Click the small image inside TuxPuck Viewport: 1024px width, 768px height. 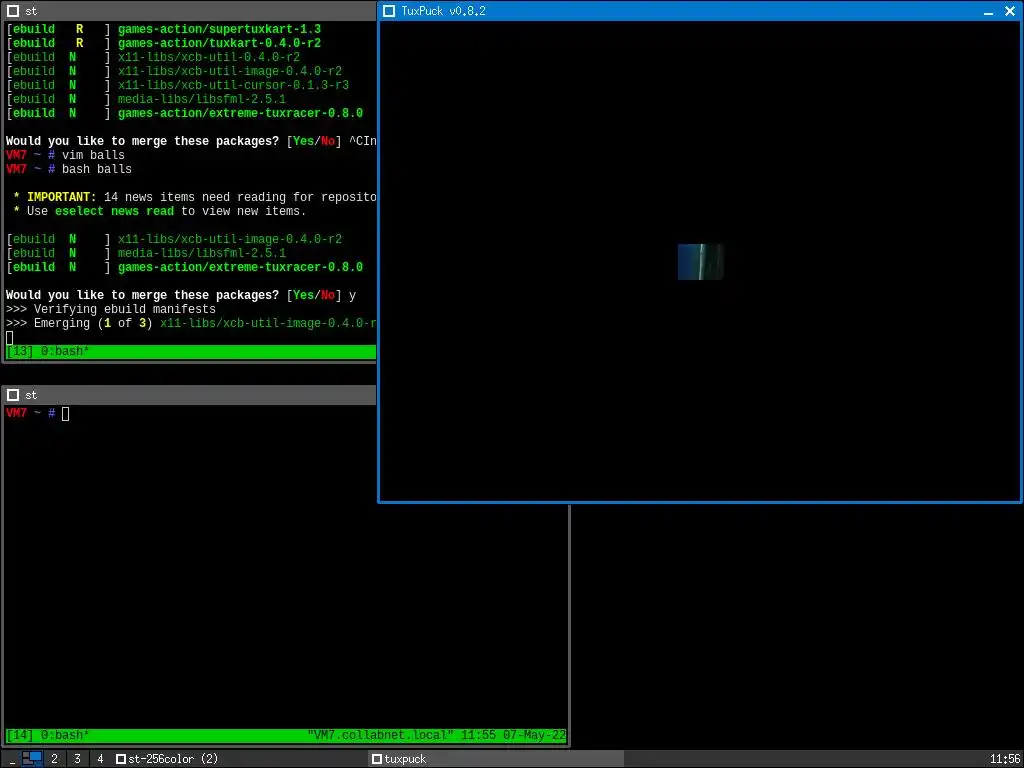pos(701,262)
